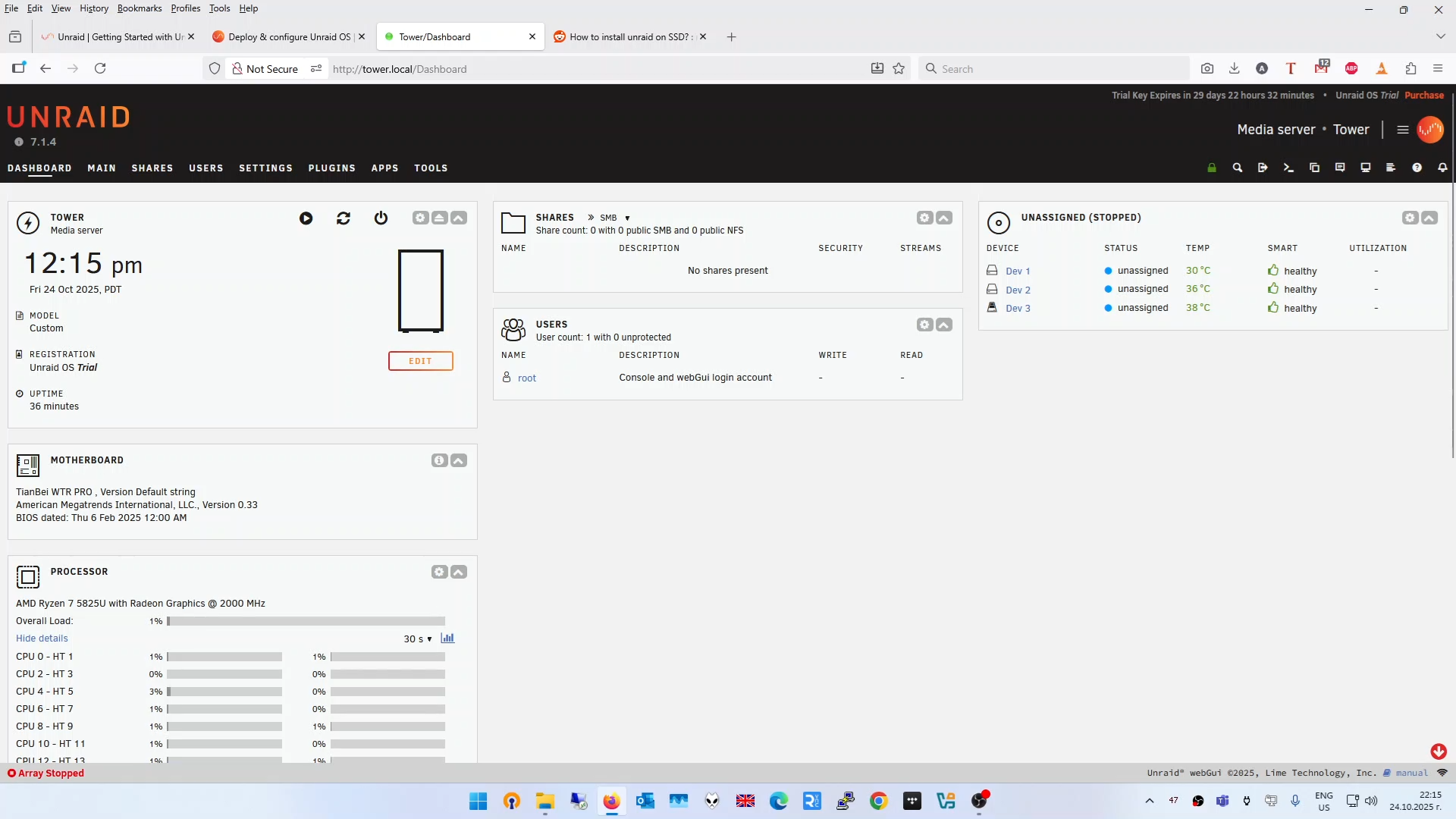
Task: Click the help question mark icon
Action: tap(1417, 168)
